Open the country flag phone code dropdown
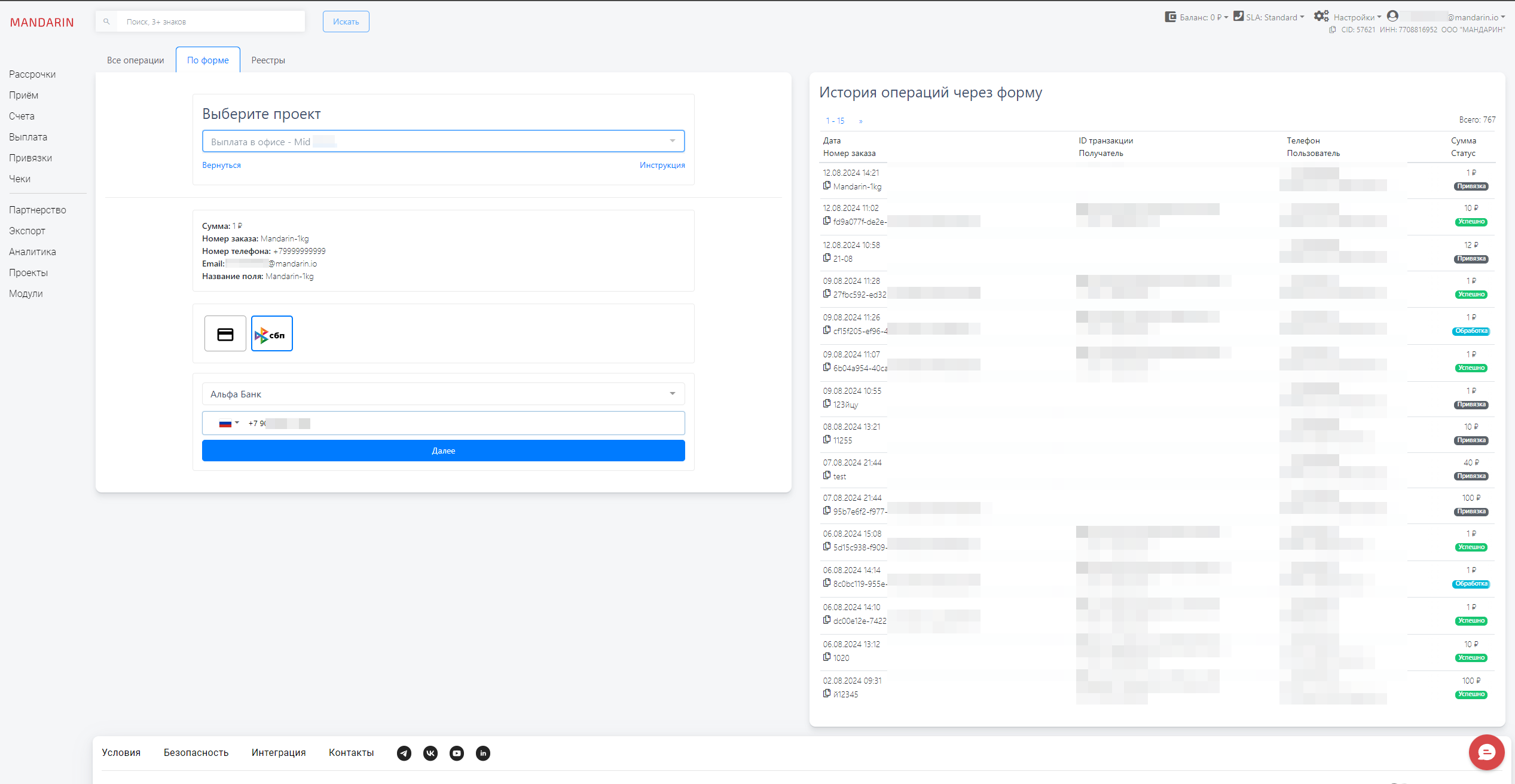The image size is (1515, 784). [x=229, y=423]
